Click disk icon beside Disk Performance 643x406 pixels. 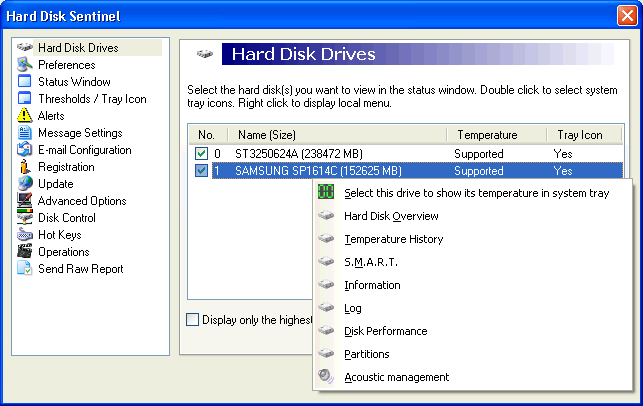[326, 330]
